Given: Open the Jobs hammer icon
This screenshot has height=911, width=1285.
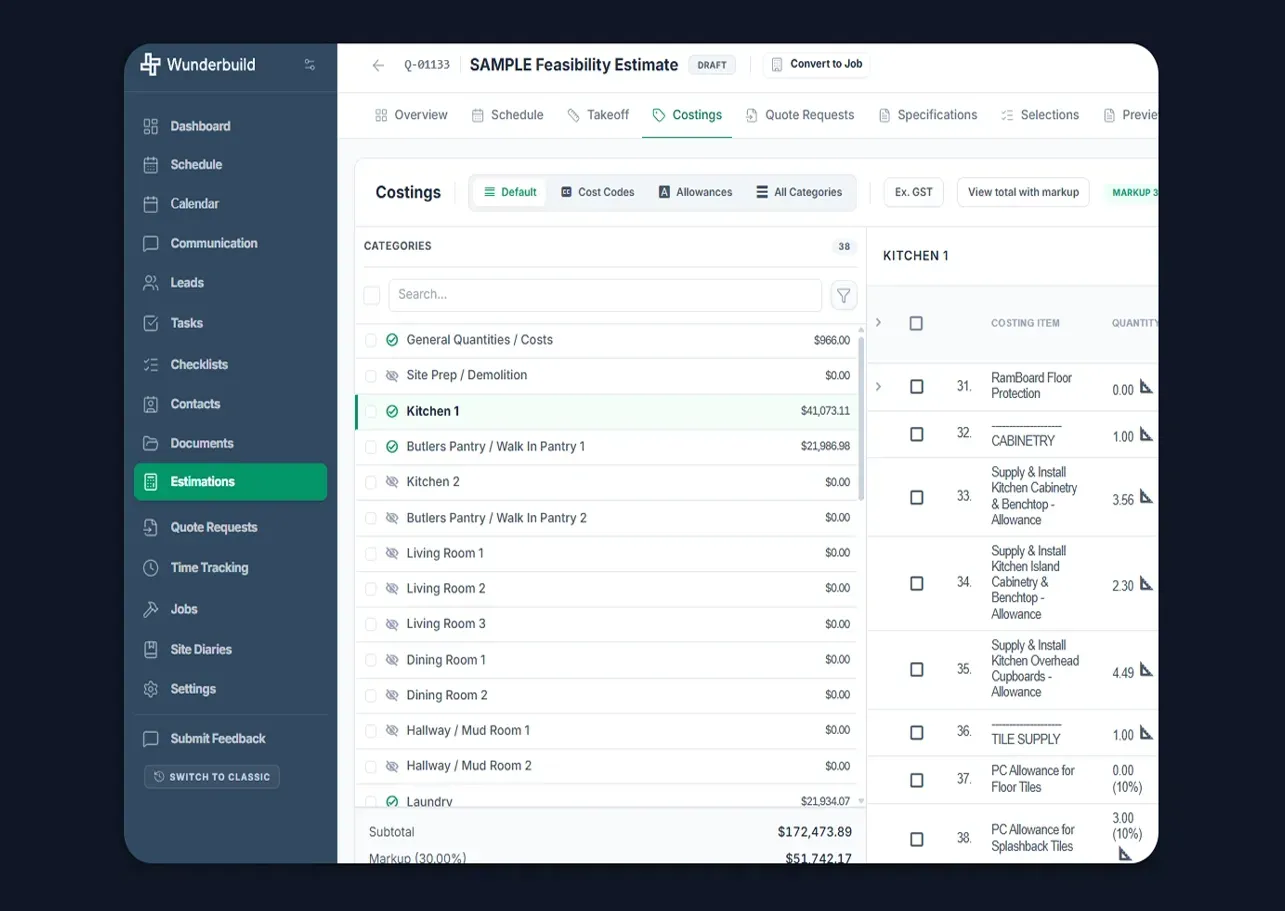Looking at the screenshot, I should point(151,609).
